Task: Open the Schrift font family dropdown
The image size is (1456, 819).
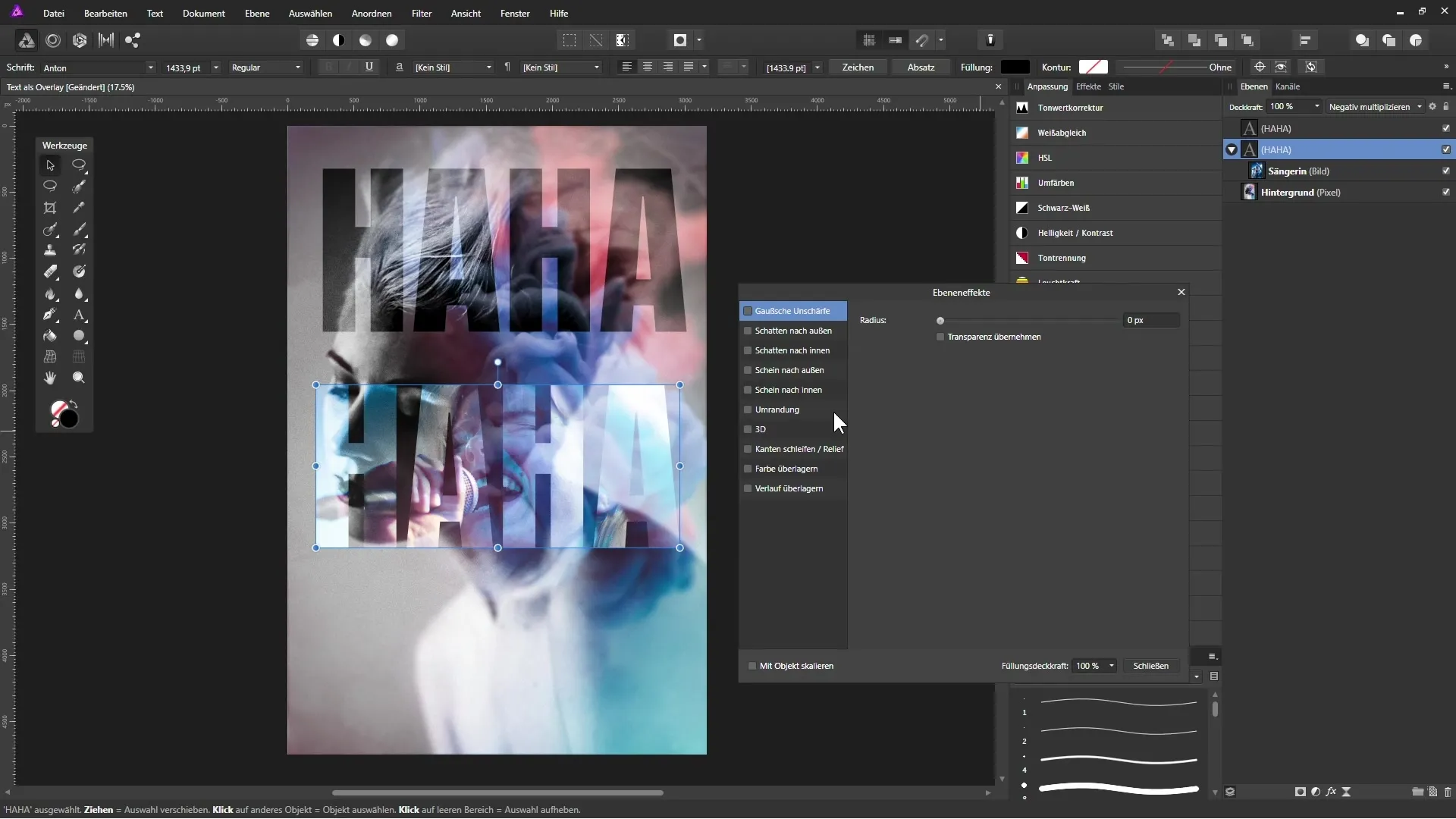Action: click(150, 67)
